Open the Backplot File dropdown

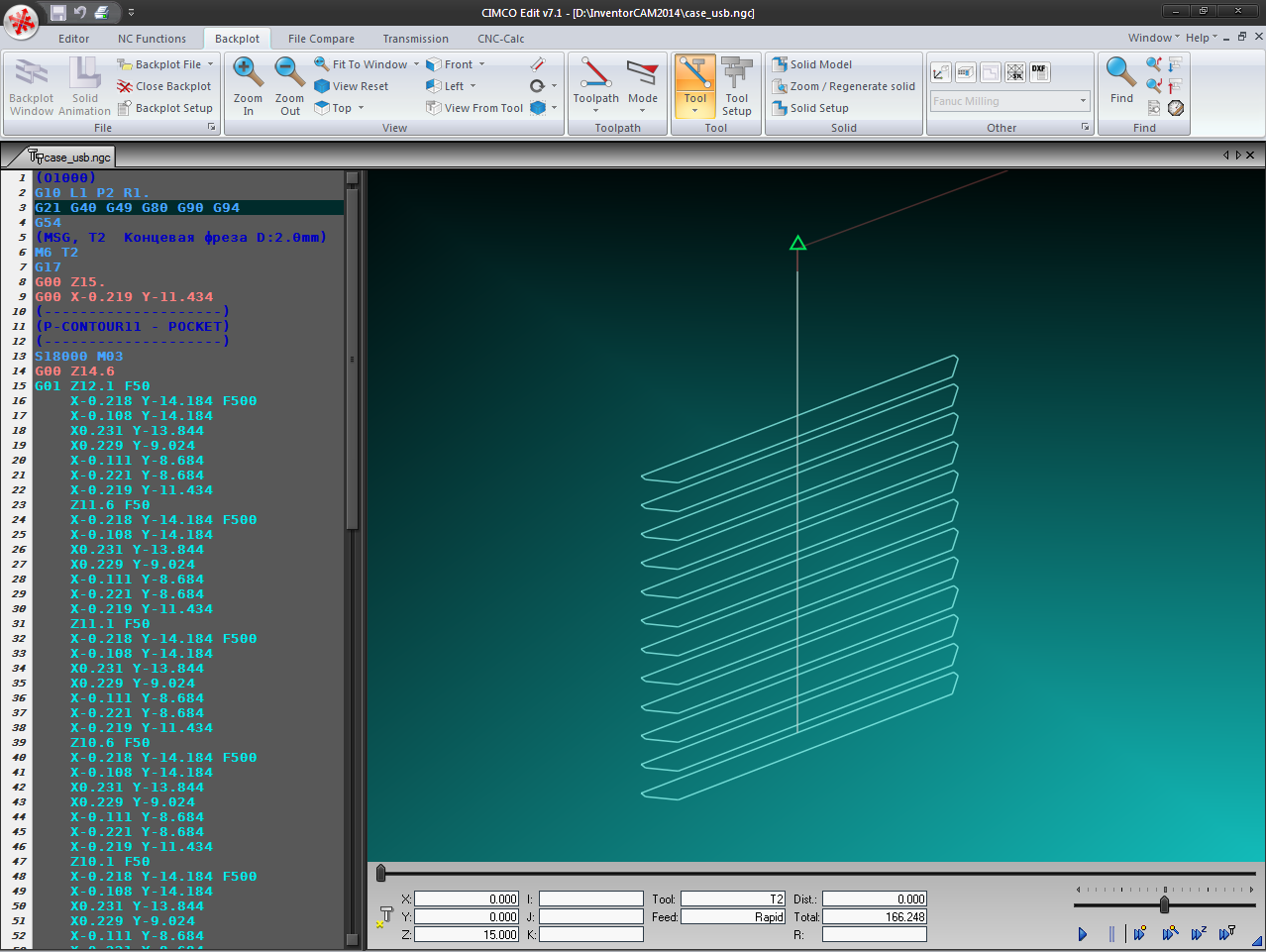pyautogui.click(x=164, y=64)
